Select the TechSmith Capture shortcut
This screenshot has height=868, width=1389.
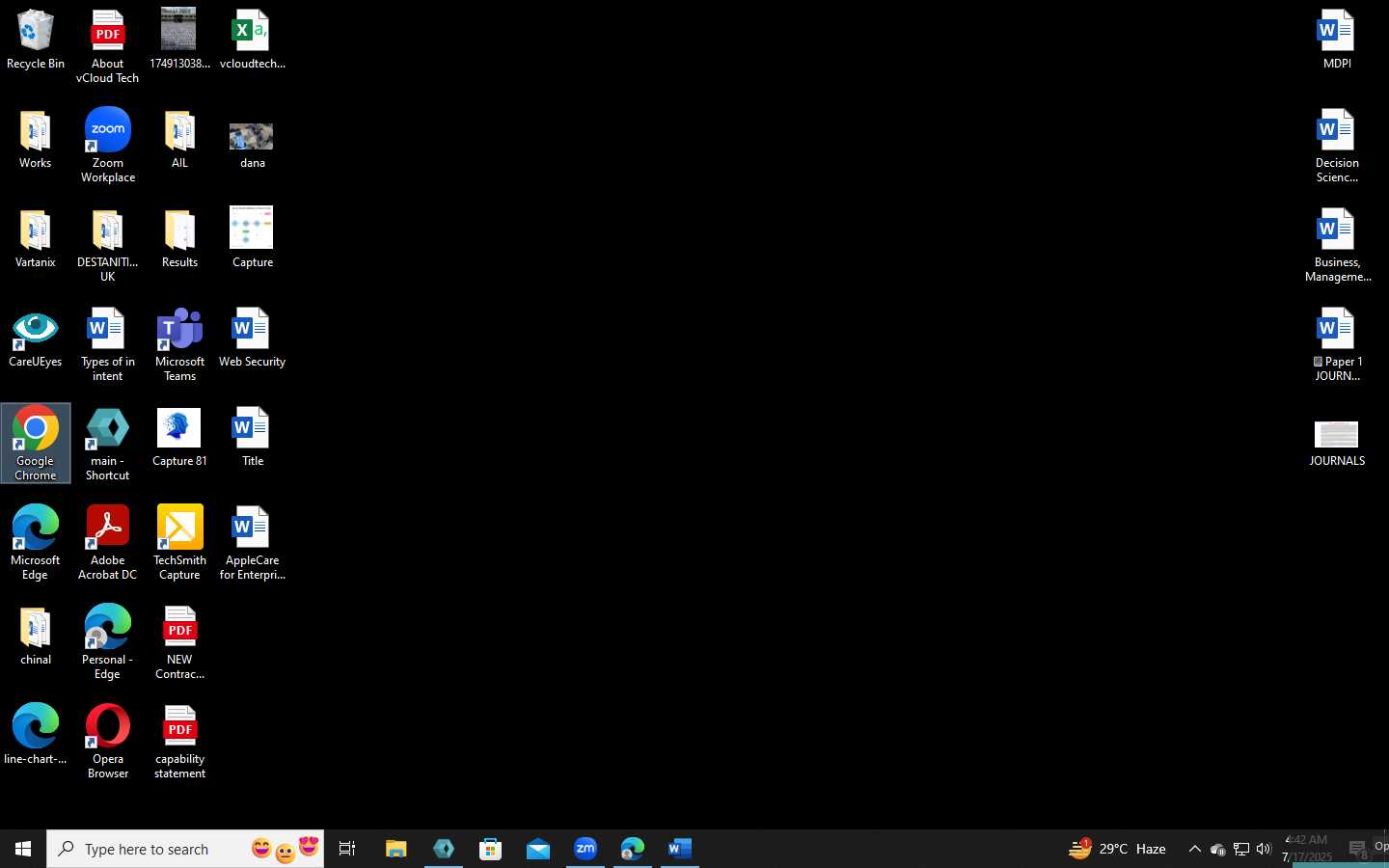point(179,544)
